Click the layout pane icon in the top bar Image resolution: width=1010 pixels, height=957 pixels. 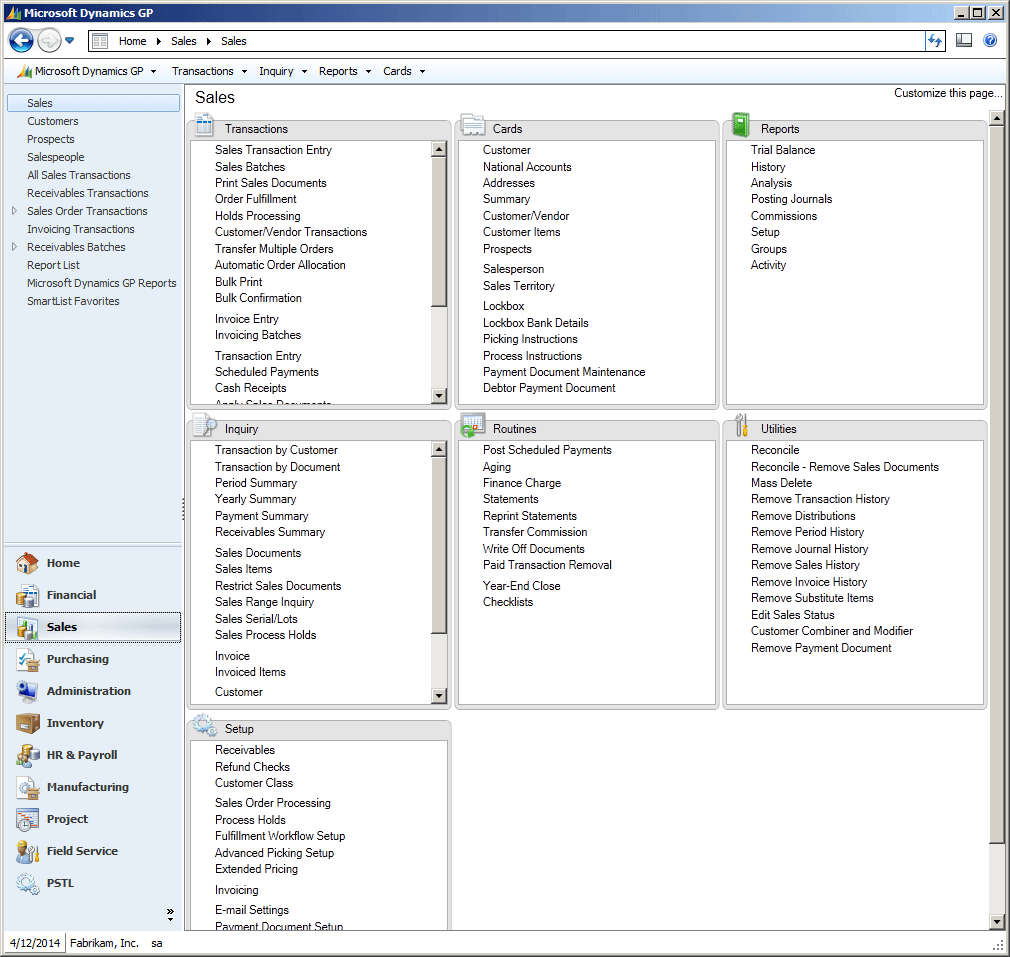click(x=964, y=41)
